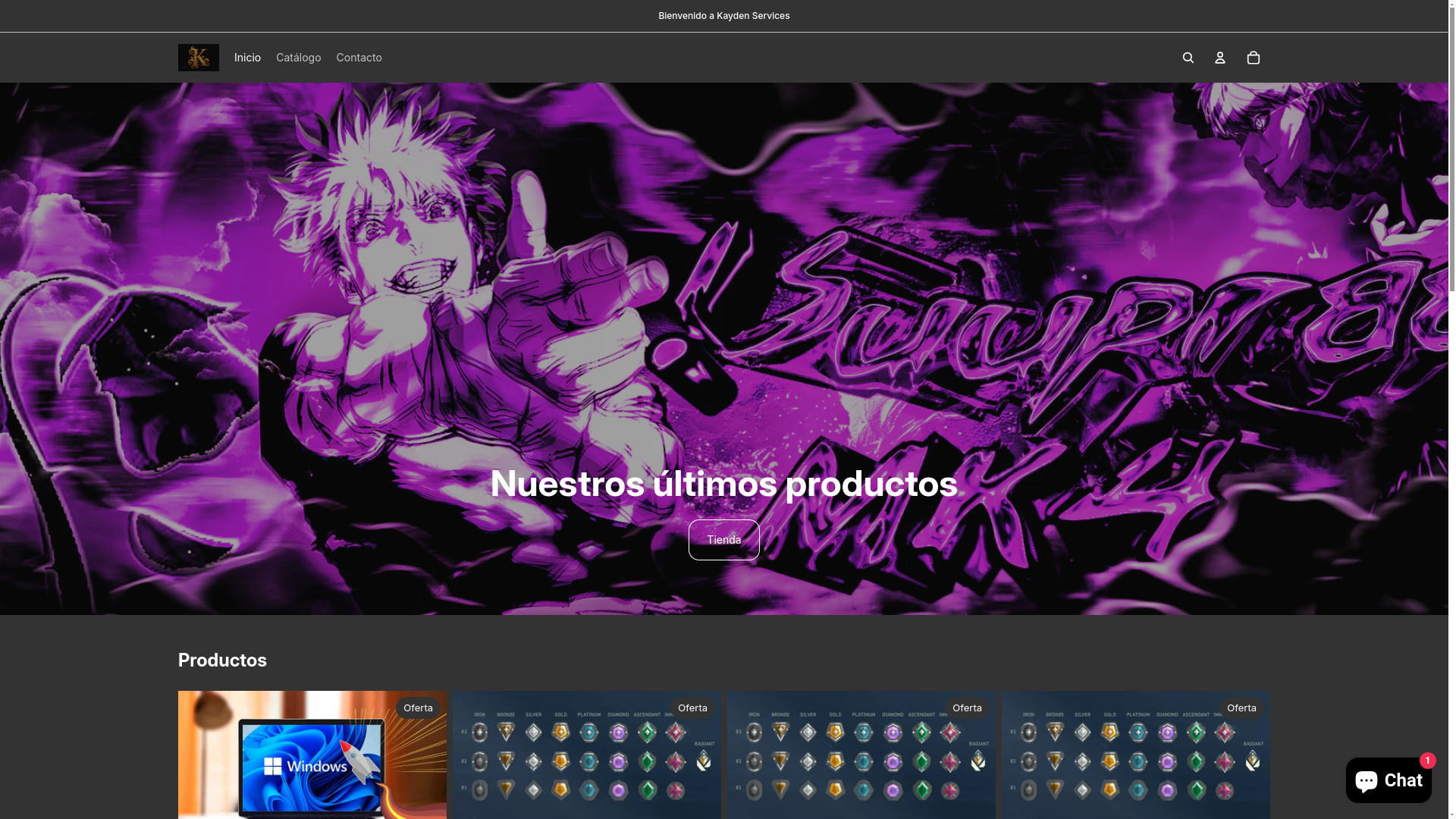The height and width of the screenshot is (819, 1456).
Task: Click Oferta badge on Windows product
Action: pos(418,708)
